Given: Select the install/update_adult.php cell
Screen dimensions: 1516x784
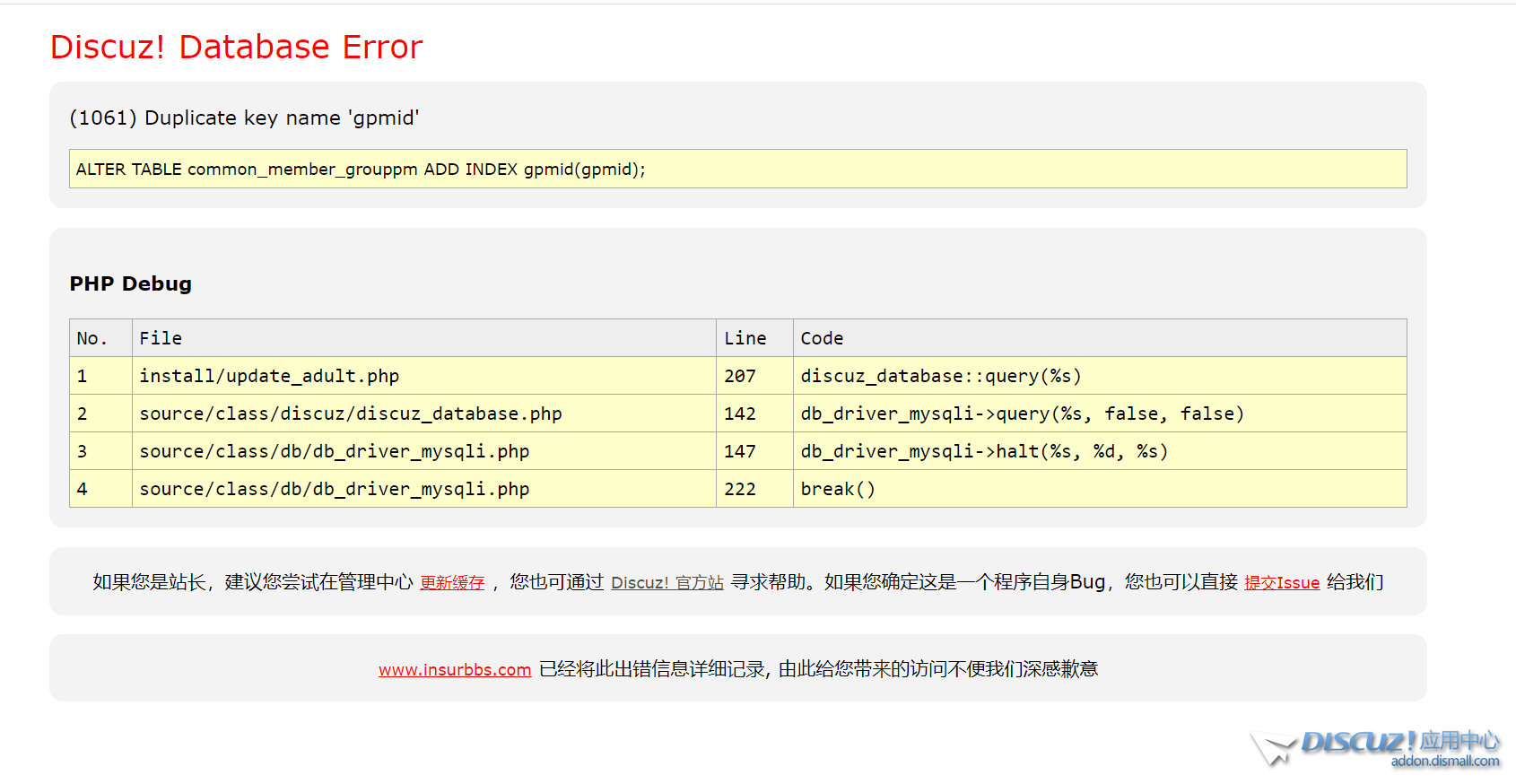Looking at the screenshot, I should coord(424,376).
